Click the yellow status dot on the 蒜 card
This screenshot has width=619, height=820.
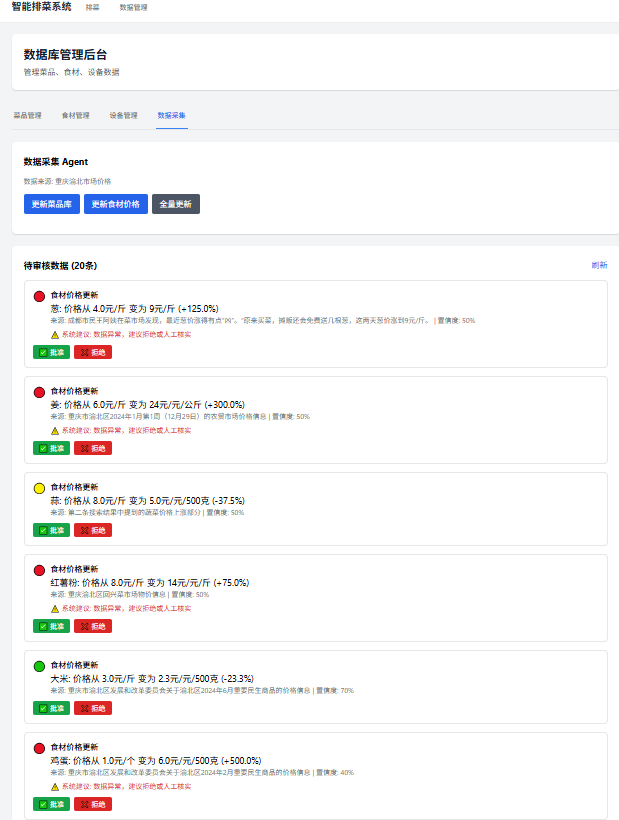coord(39,488)
